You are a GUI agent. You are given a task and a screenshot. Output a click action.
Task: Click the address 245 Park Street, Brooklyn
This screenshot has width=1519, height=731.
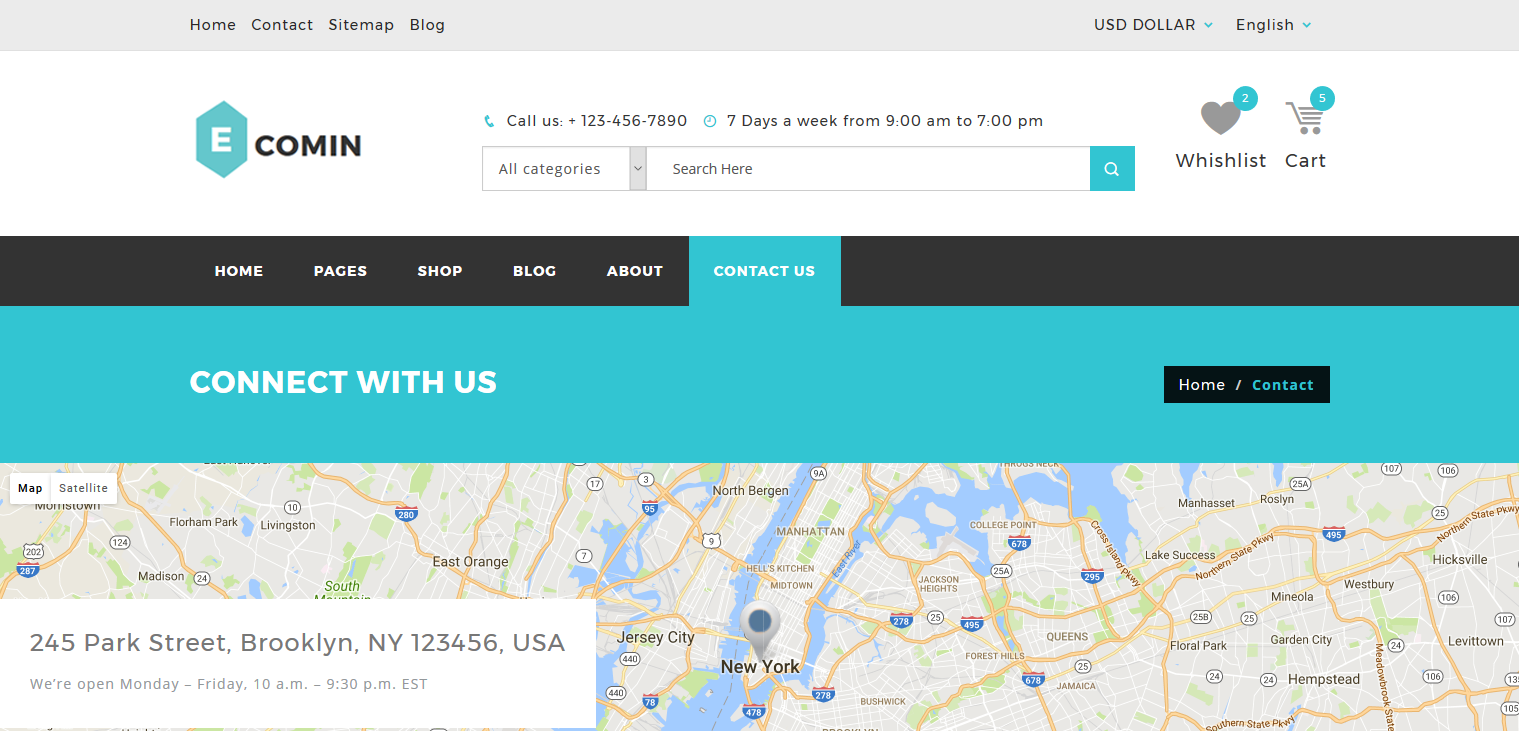pyautogui.click(x=297, y=643)
